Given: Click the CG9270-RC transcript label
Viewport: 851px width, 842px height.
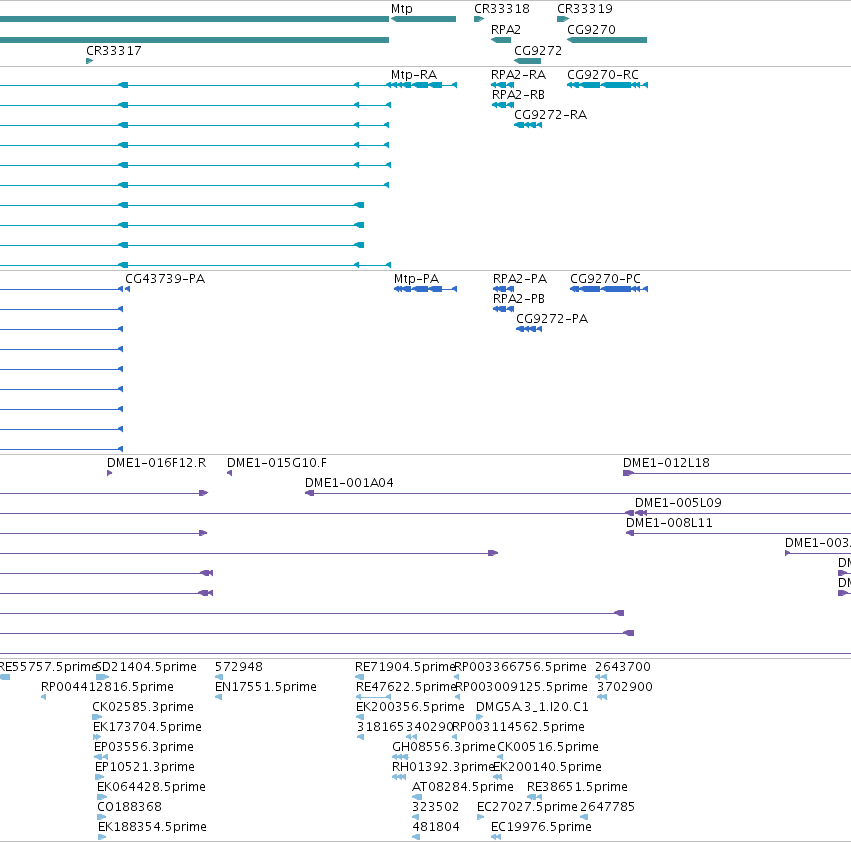Looking at the screenshot, I should tap(603, 74).
